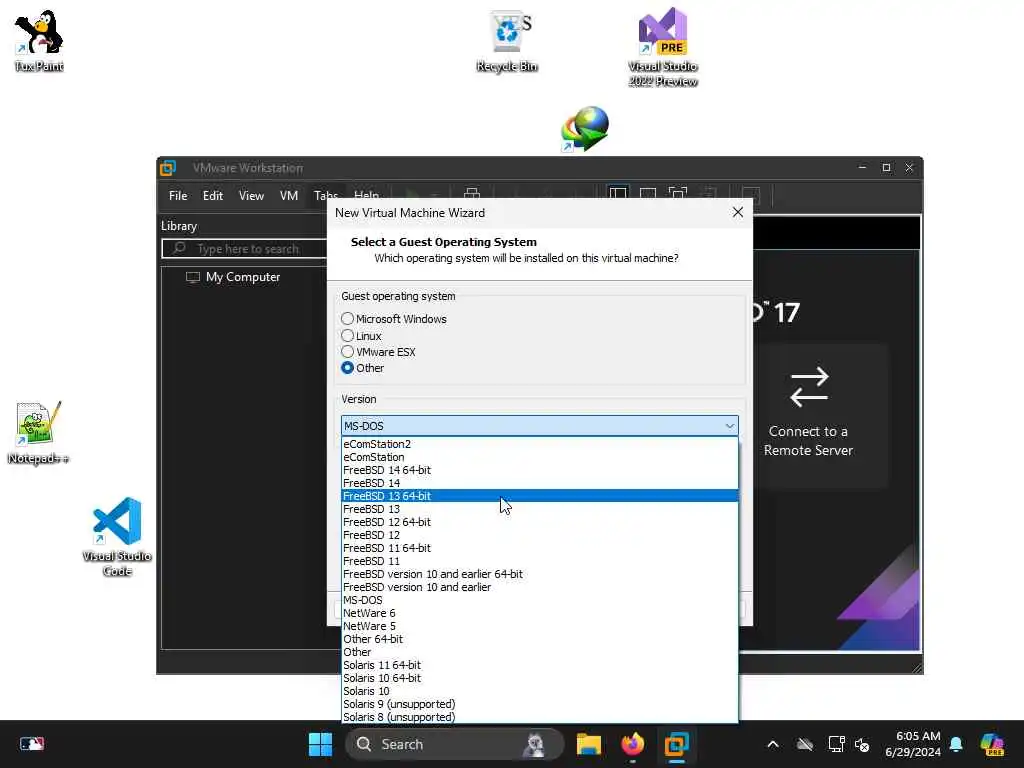Choose eComStation2 from the version list
Screen dimensions: 1024x768
[x=539, y=444]
